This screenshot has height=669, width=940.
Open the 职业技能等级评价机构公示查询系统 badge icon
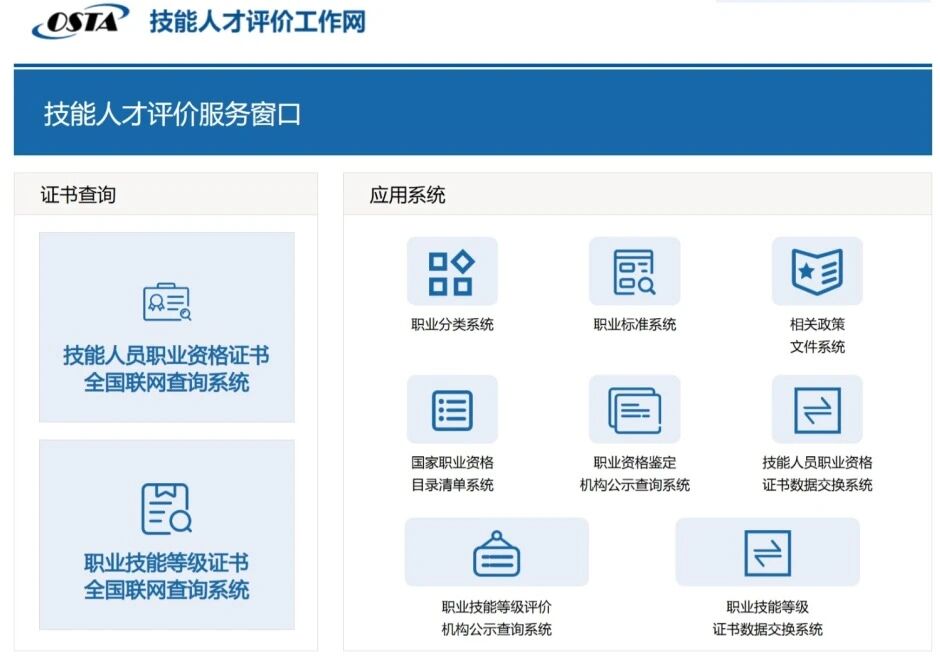tap(497, 552)
